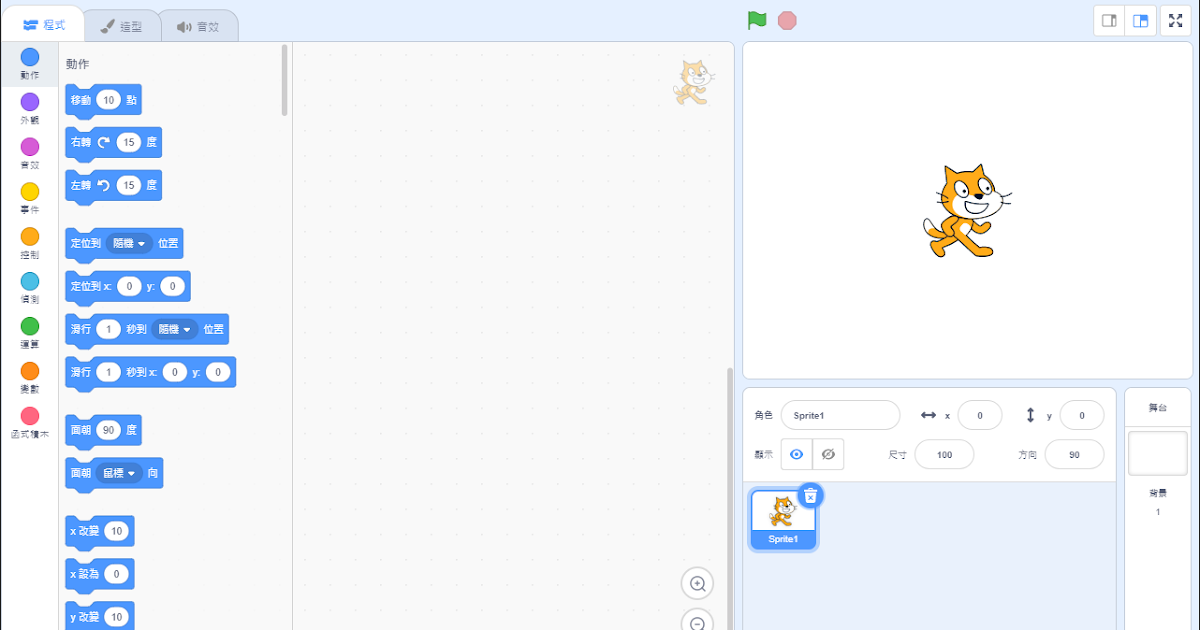Zoom in on the code workspace
Viewport: 1200px width, 630px height.
click(697, 583)
